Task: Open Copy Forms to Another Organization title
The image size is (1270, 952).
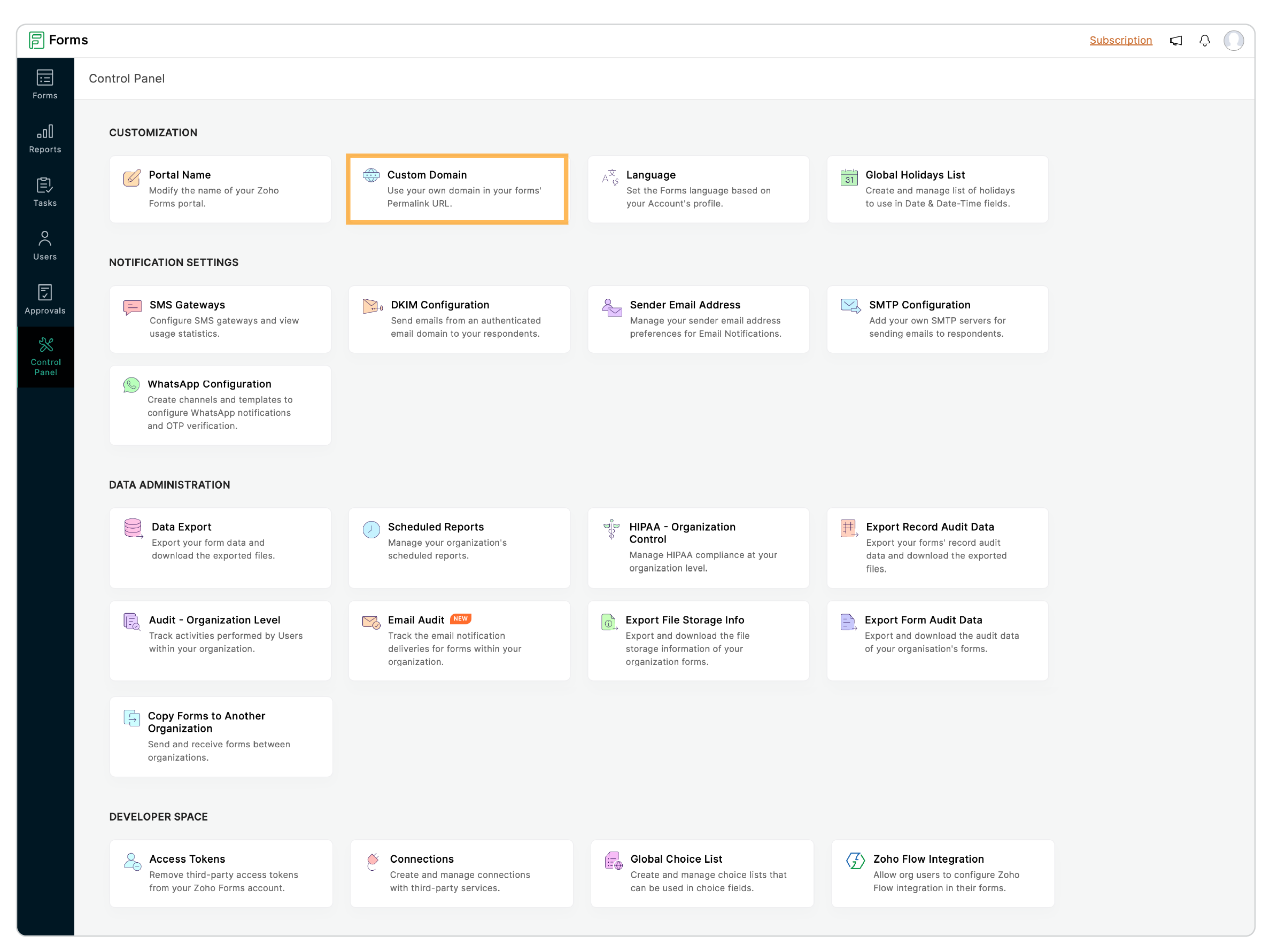Action: pyautogui.click(x=206, y=722)
